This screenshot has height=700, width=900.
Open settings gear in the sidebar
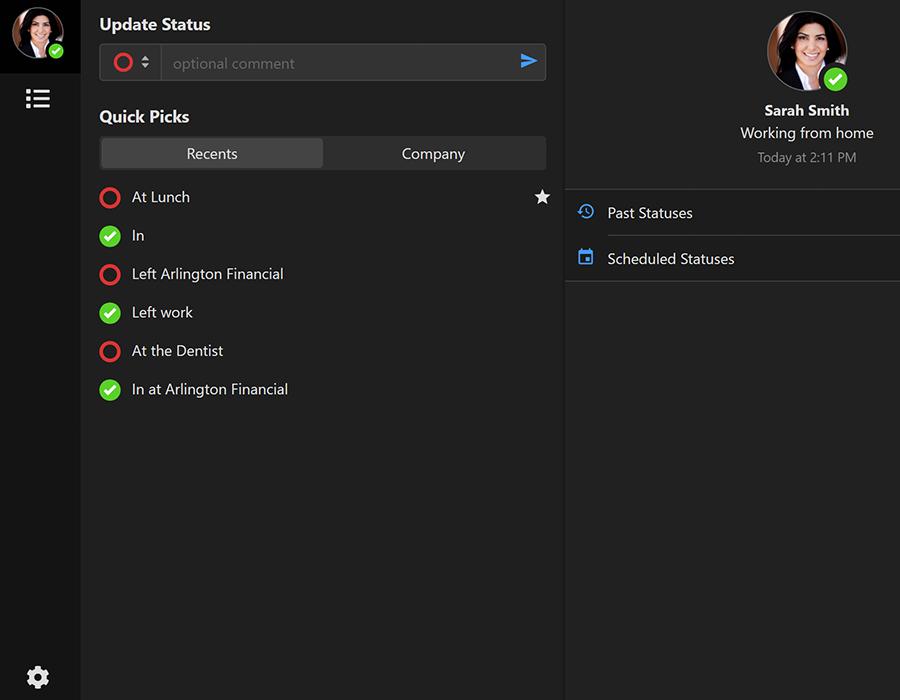pyautogui.click(x=38, y=677)
